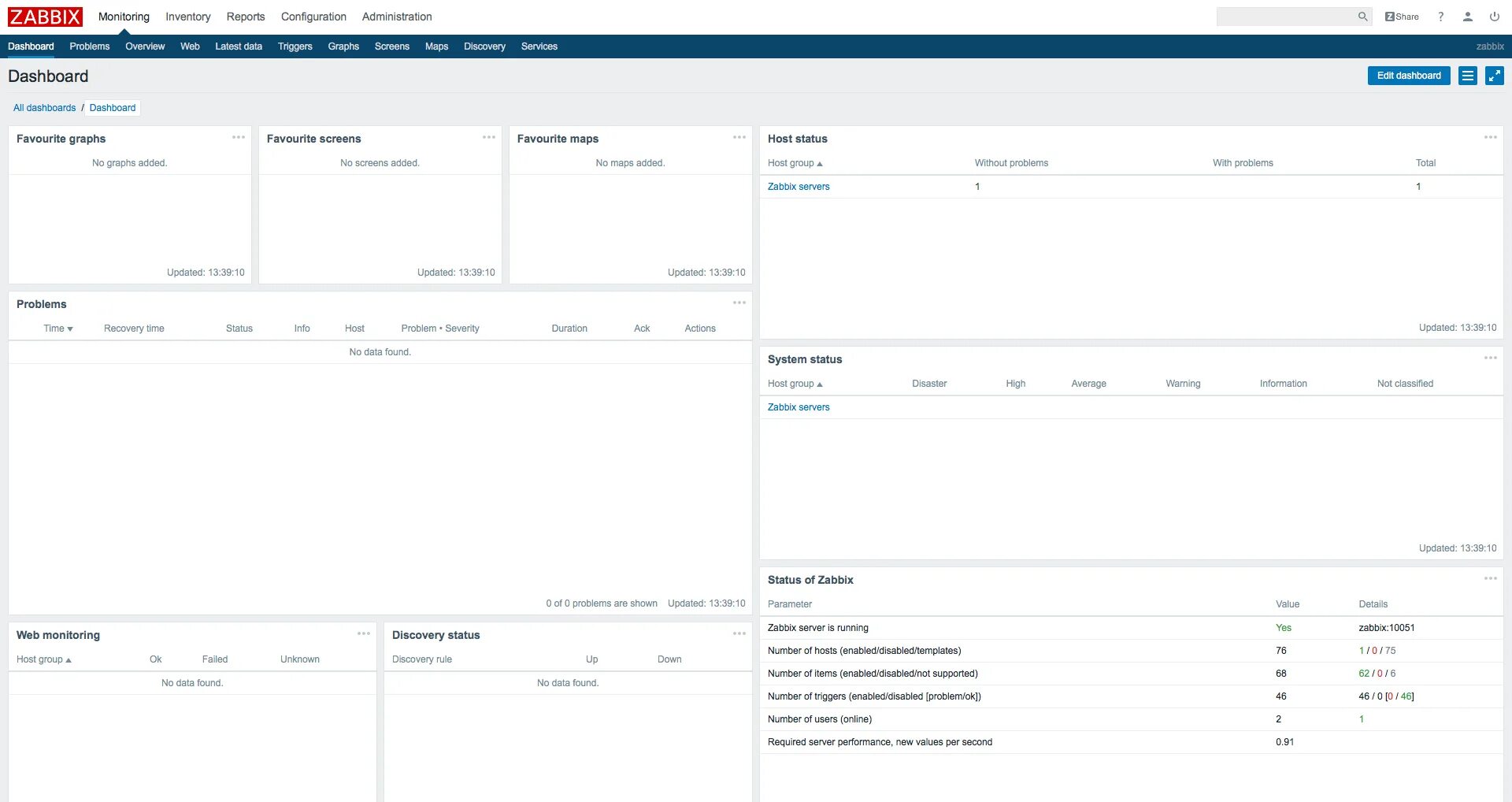This screenshot has height=802, width=1512.
Task: Go to the Maps submenu tab
Action: 437,46
